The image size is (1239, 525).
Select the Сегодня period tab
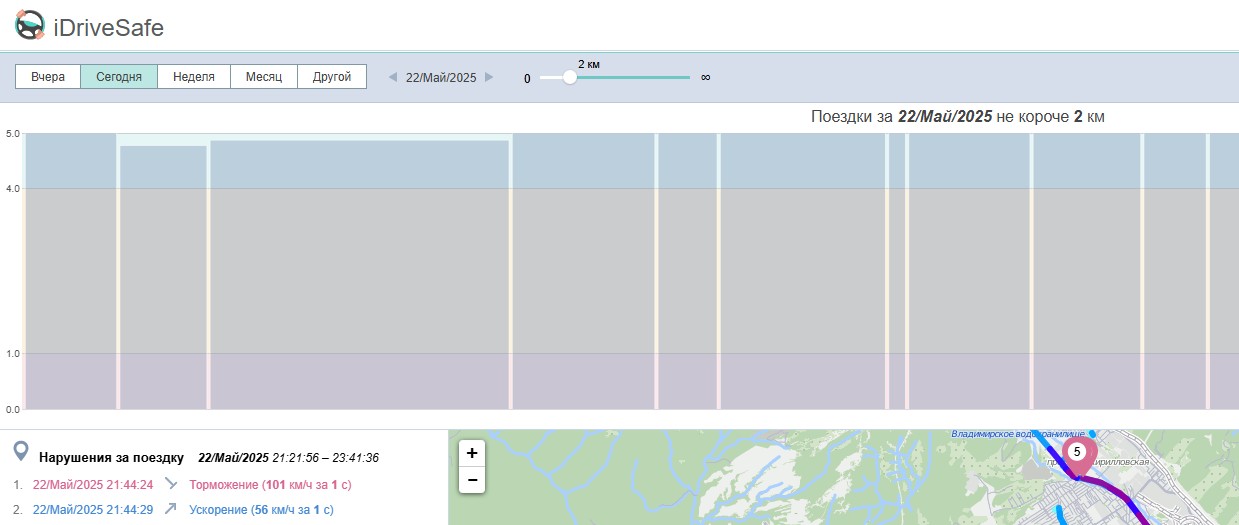(x=119, y=77)
